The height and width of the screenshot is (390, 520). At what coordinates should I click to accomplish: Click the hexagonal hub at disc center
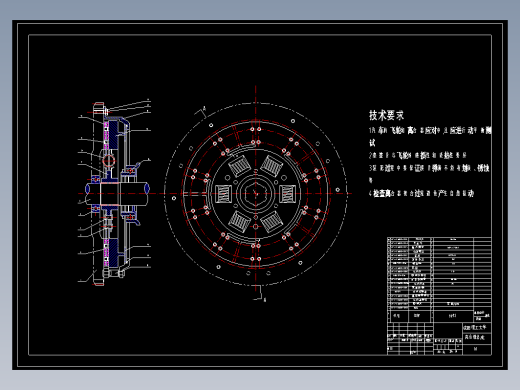click(x=256, y=193)
